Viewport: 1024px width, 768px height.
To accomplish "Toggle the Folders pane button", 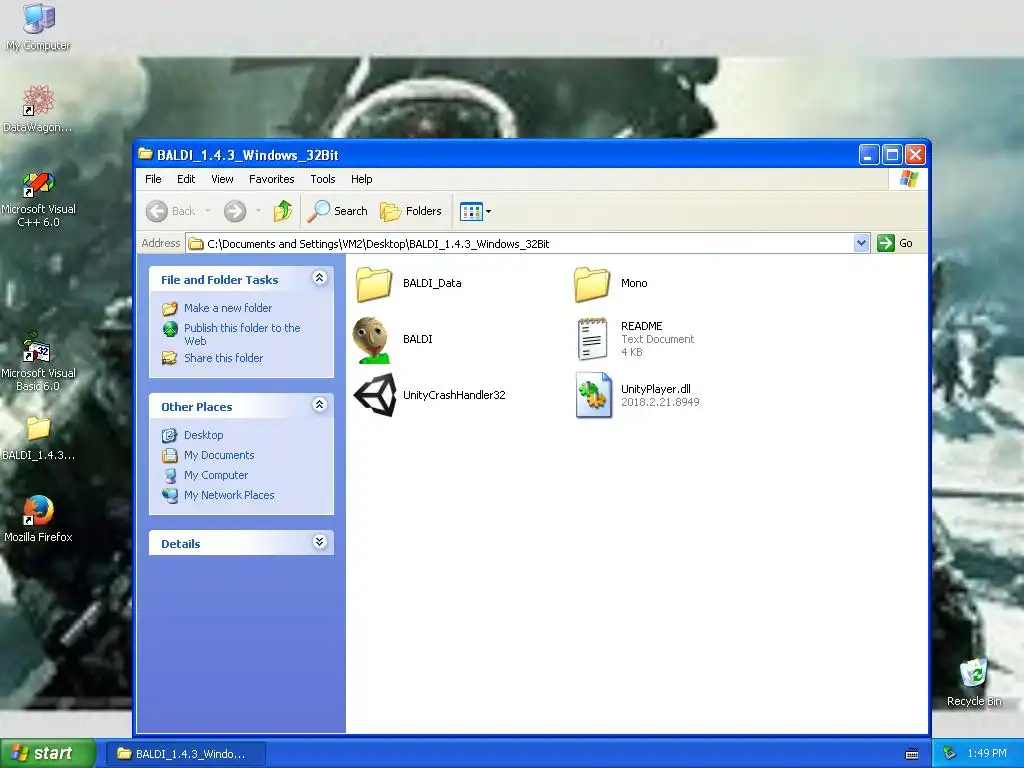I will (411, 211).
